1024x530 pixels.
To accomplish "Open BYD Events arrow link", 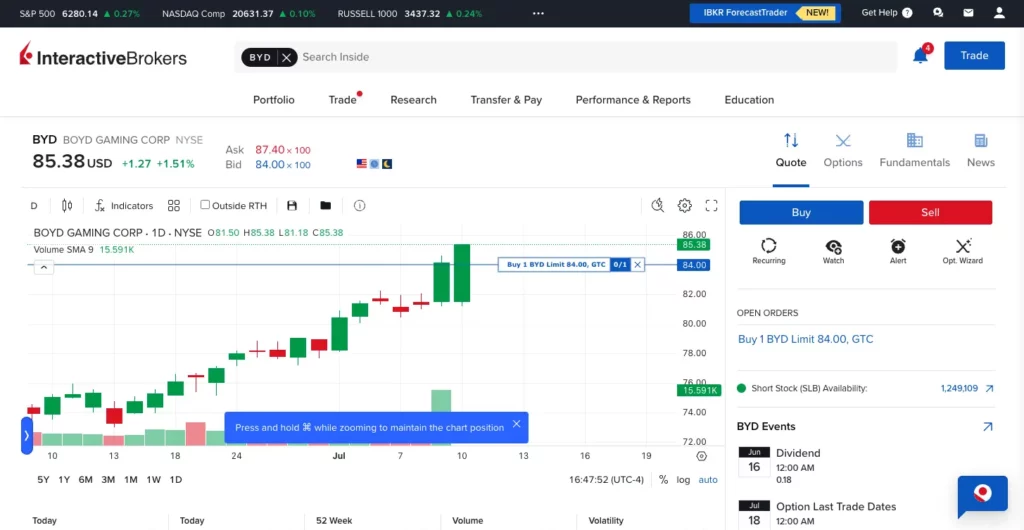I will tap(987, 427).
